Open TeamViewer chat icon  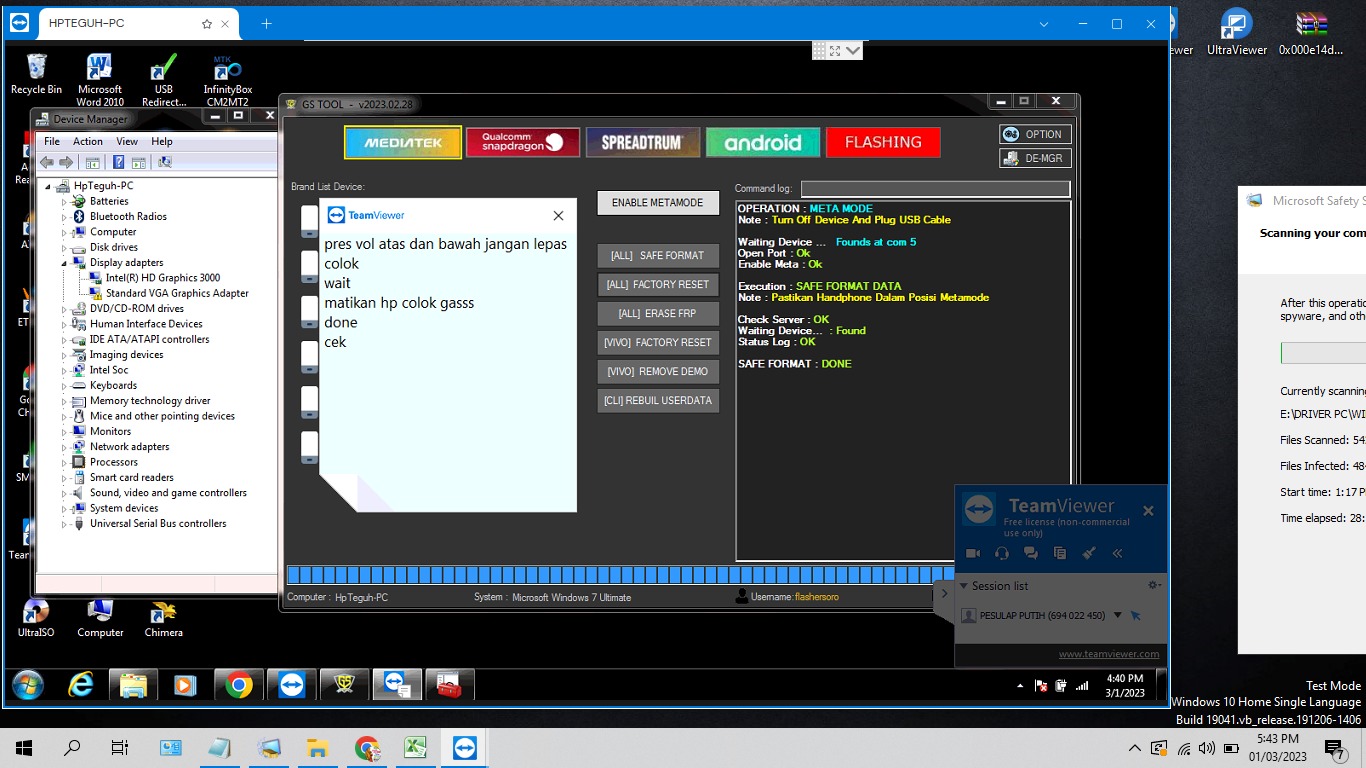tap(1031, 553)
